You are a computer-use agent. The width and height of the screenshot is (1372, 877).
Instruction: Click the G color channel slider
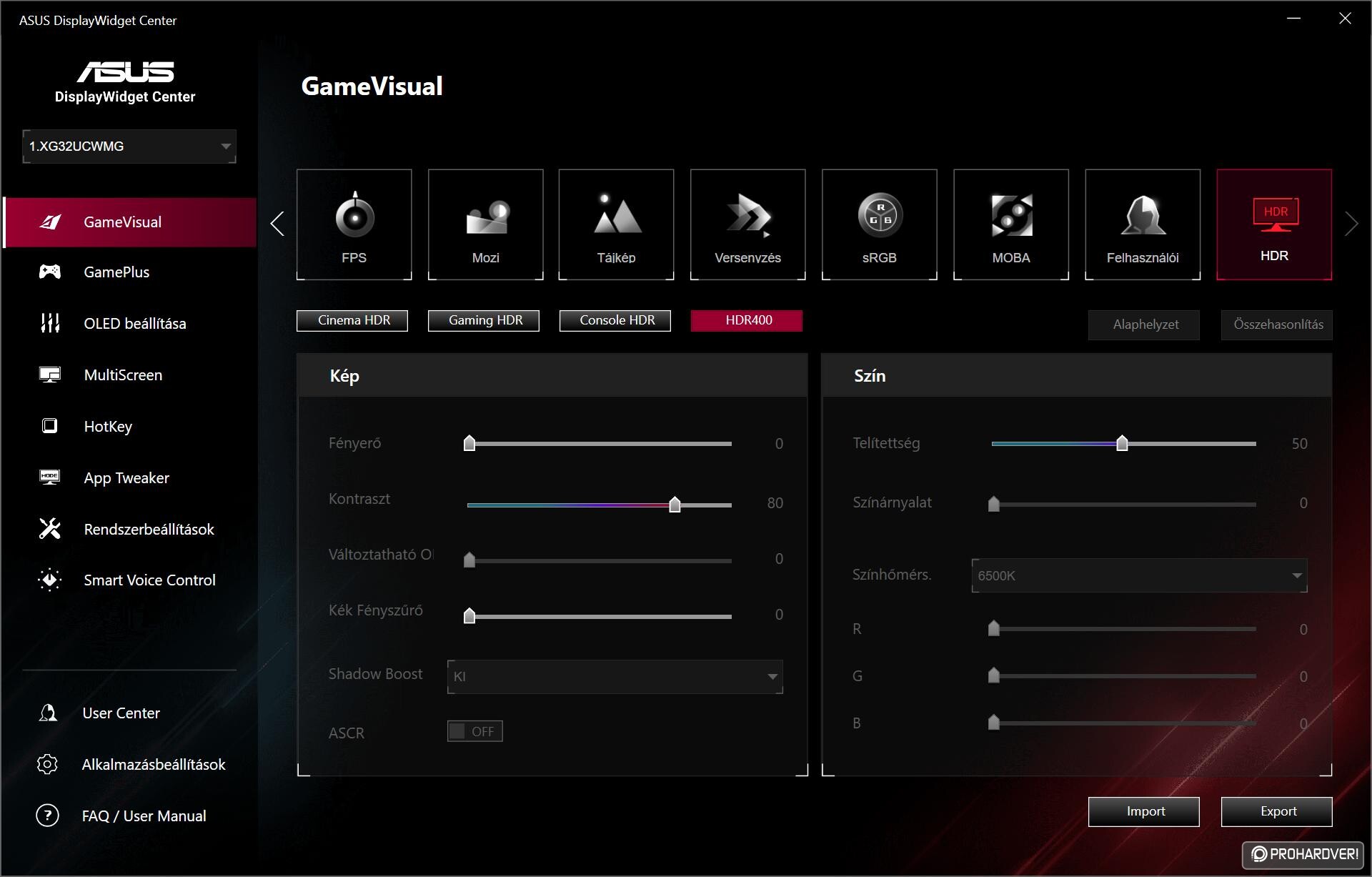pos(1123,675)
